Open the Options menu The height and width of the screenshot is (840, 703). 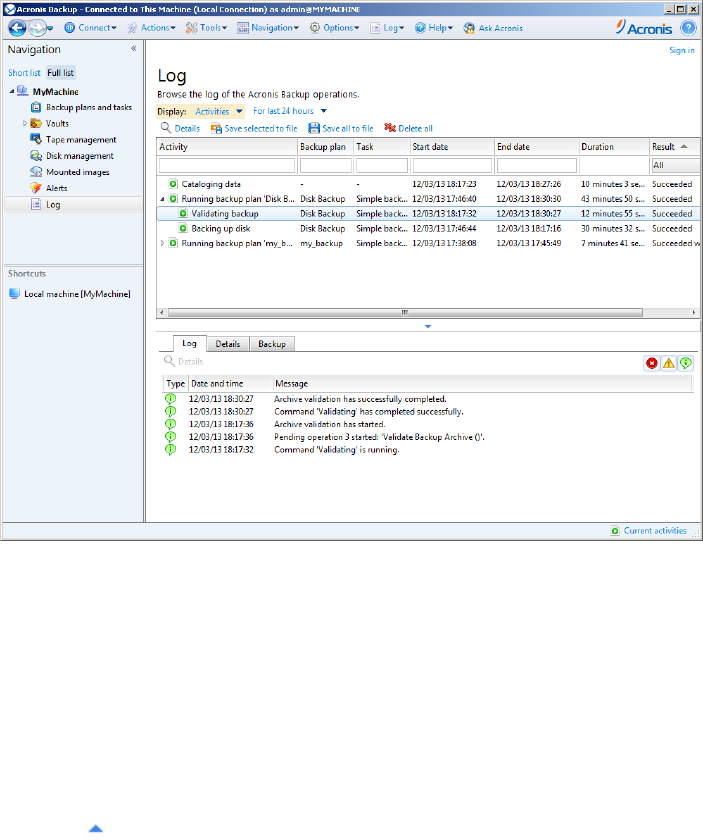pyautogui.click(x=334, y=28)
